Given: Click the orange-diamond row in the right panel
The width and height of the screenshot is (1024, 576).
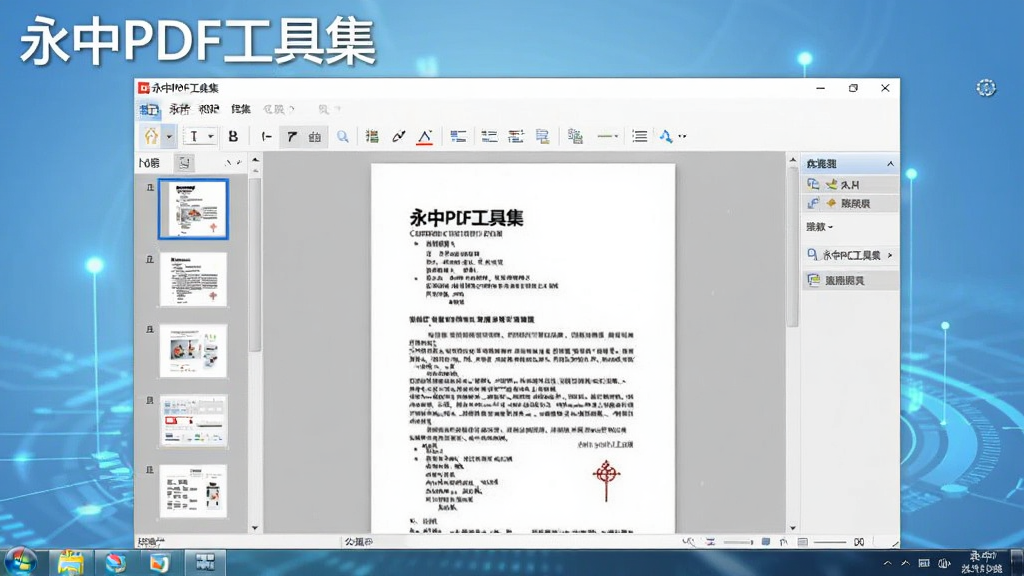Looking at the screenshot, I should click(x=850, y=203).
